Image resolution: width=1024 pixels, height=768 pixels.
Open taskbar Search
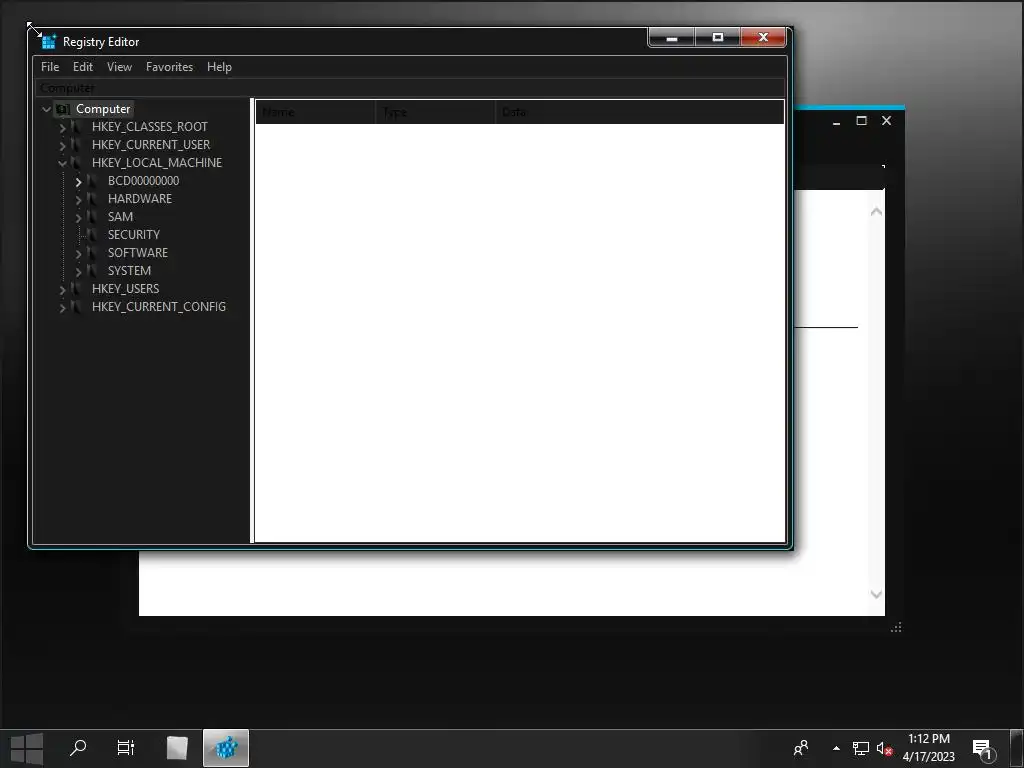(78, 748)
